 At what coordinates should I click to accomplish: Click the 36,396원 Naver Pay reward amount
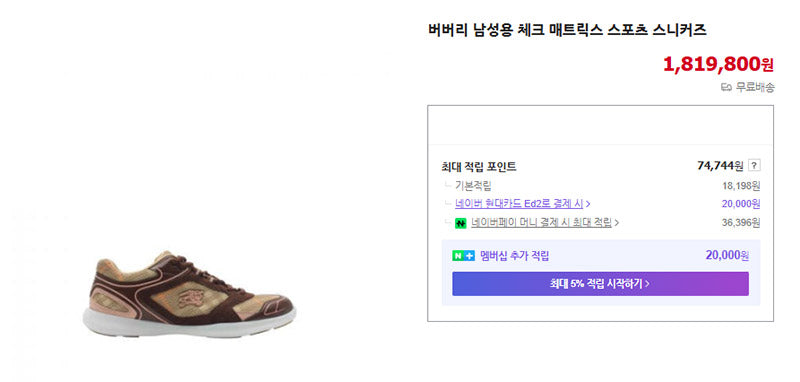click(741, 223)
